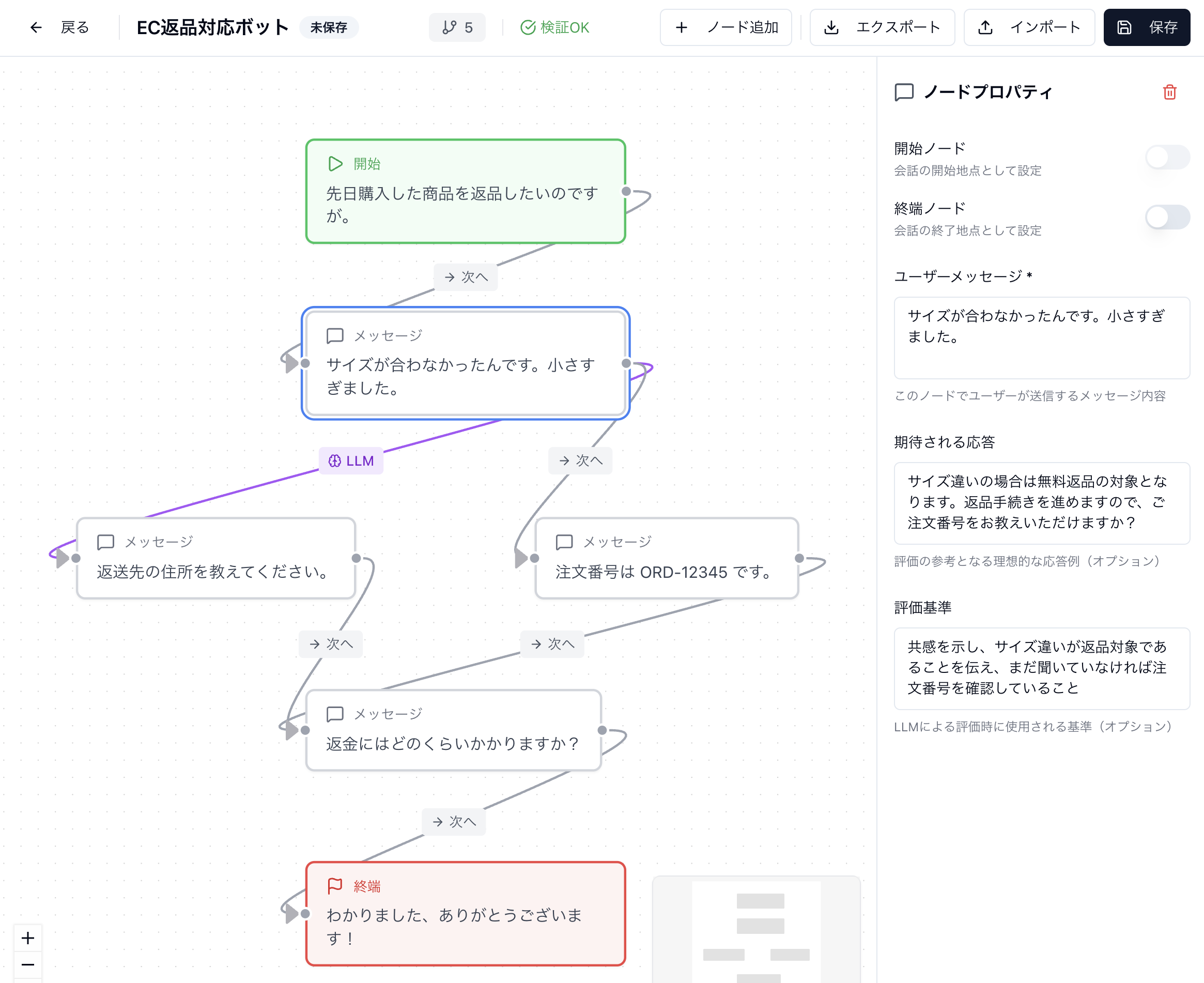
Task: Click inside the ユーザーメッセージ text field
Action: pos(1042,338)
